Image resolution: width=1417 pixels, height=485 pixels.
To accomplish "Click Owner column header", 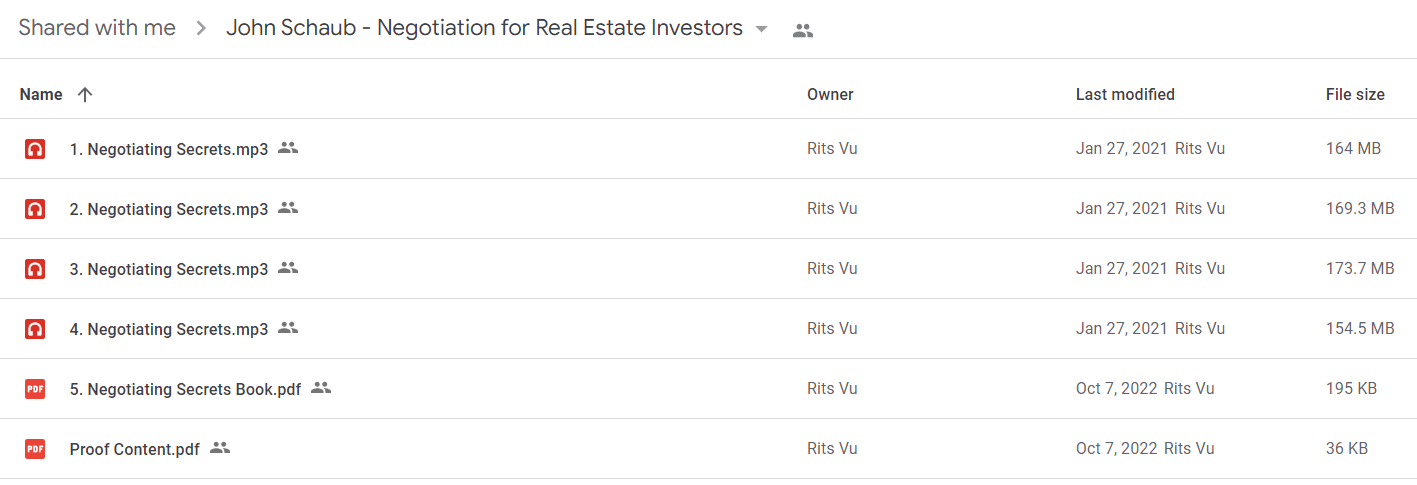I will (x=830, y=94).
